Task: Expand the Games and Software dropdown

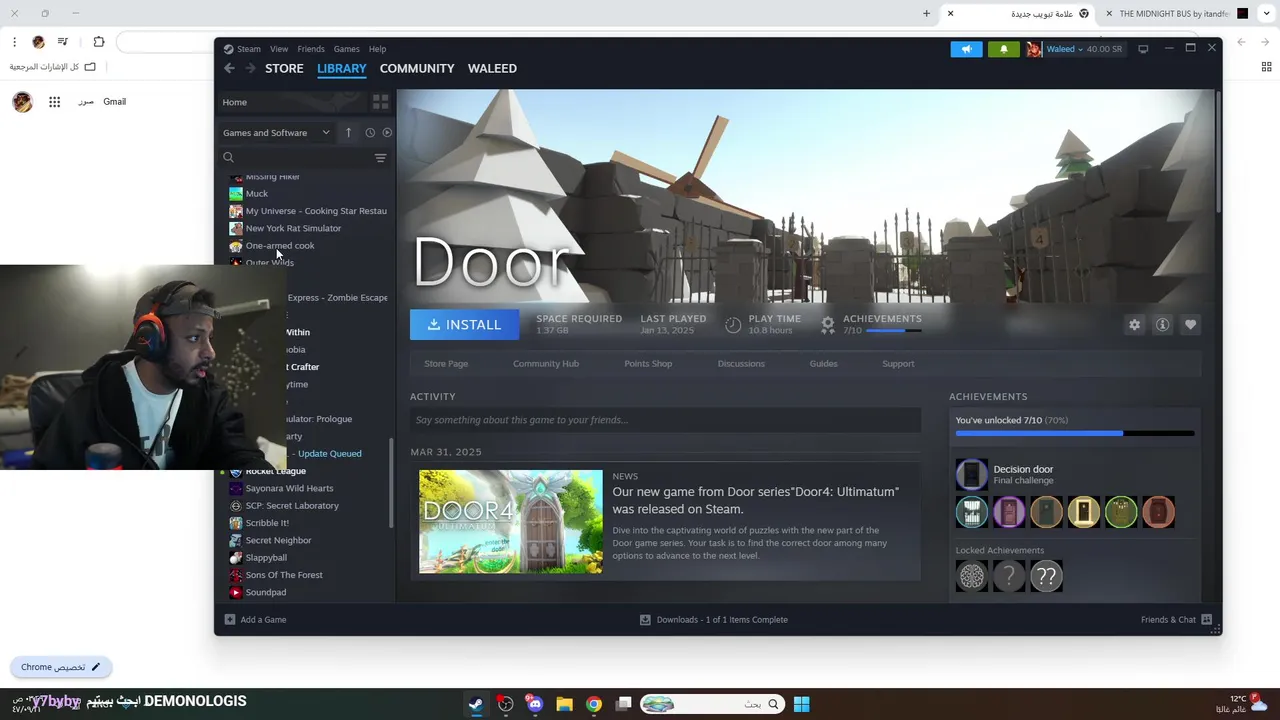Action: (276, 132)
